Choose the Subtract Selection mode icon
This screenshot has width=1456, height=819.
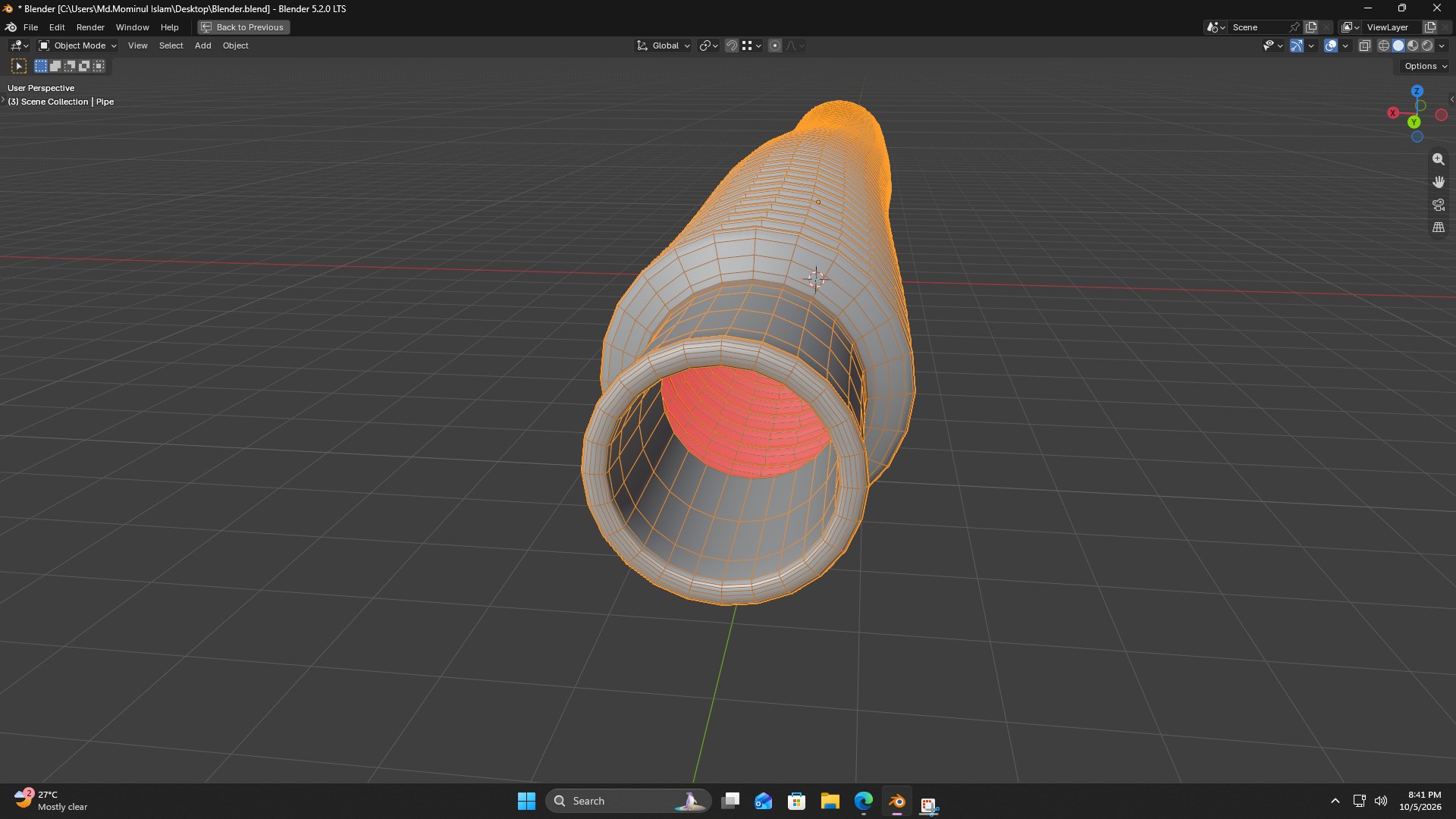[70, 67]
